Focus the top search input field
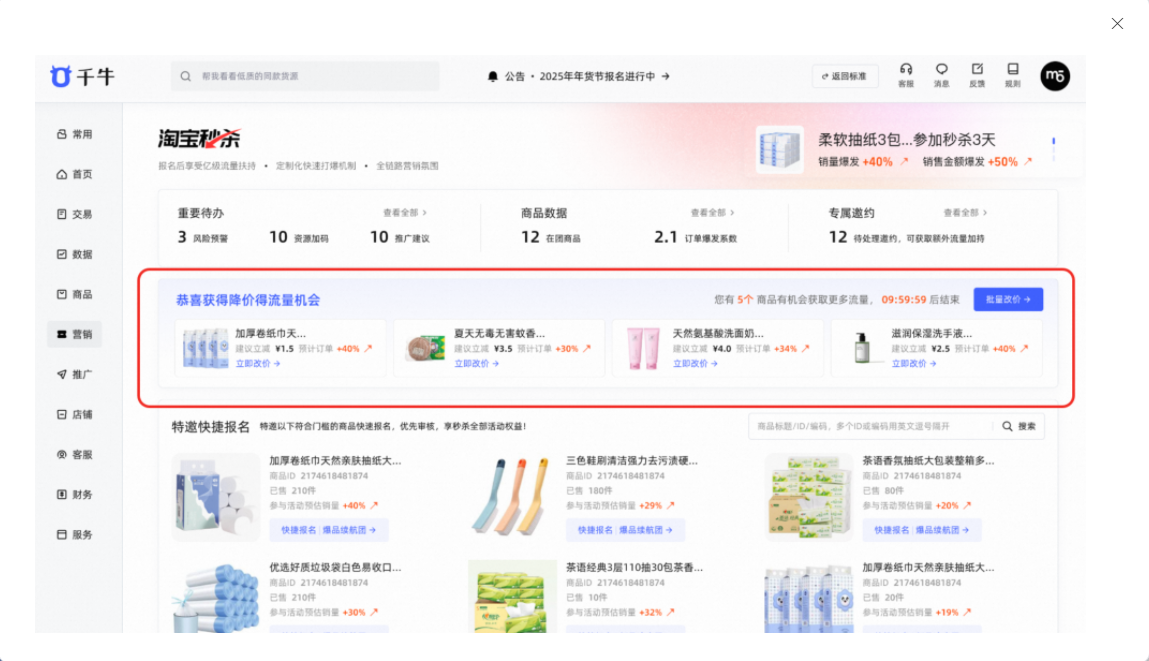This screenshot has width=1149, height=661. (x=305, y=76)
